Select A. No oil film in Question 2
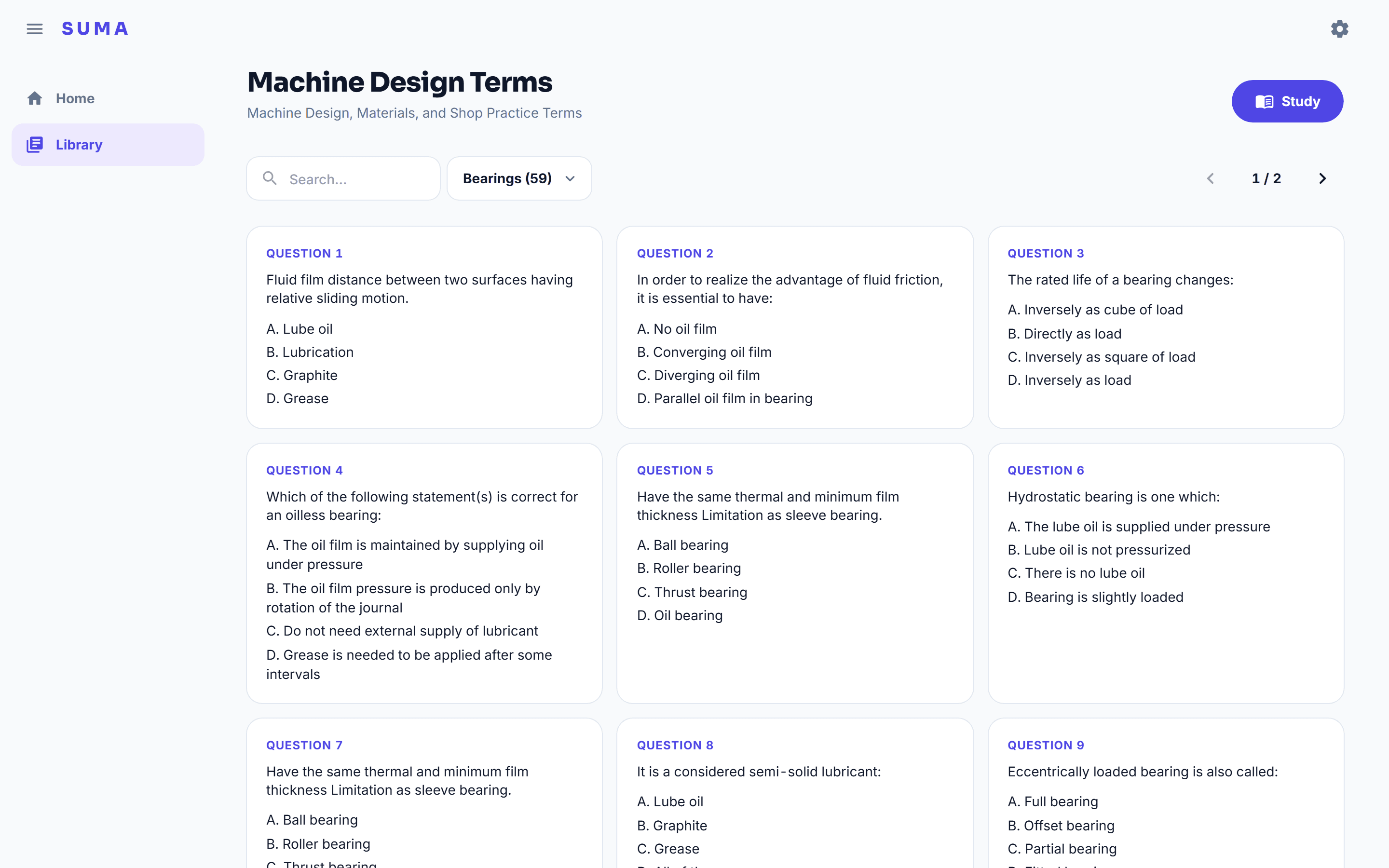 coord(677,329)
